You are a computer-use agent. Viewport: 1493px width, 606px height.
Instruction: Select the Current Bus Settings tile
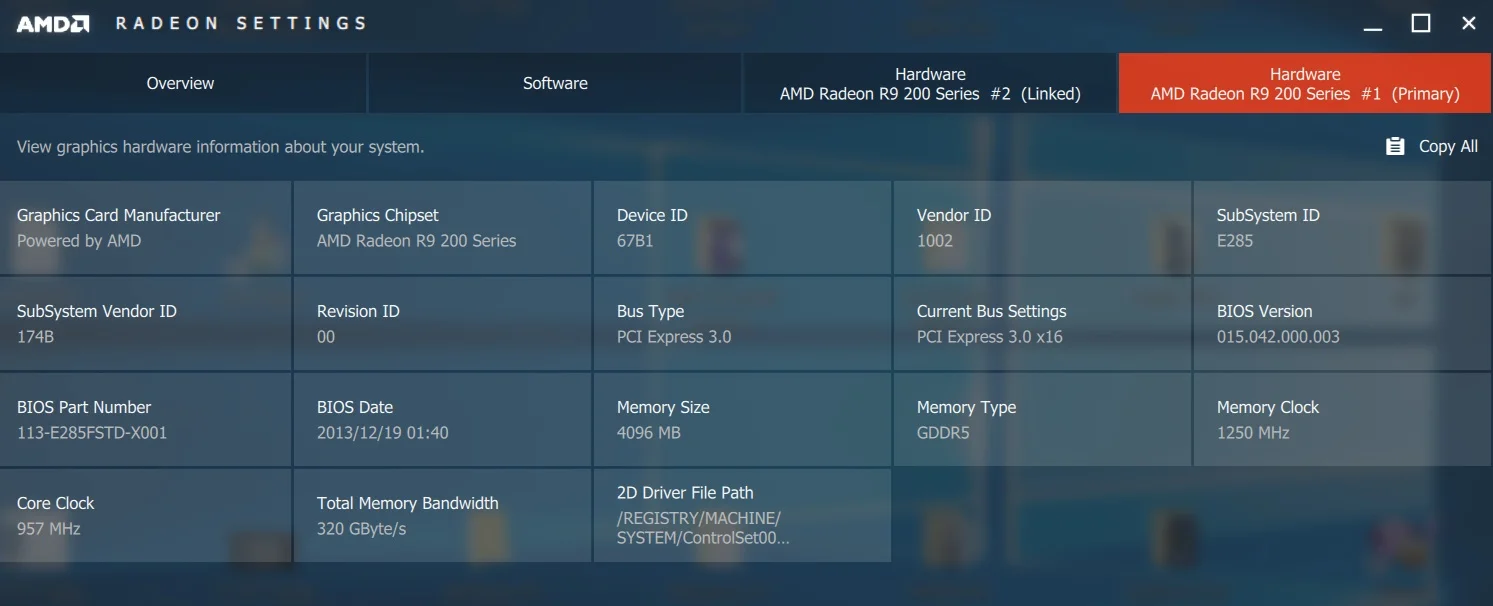point(1042,323)
